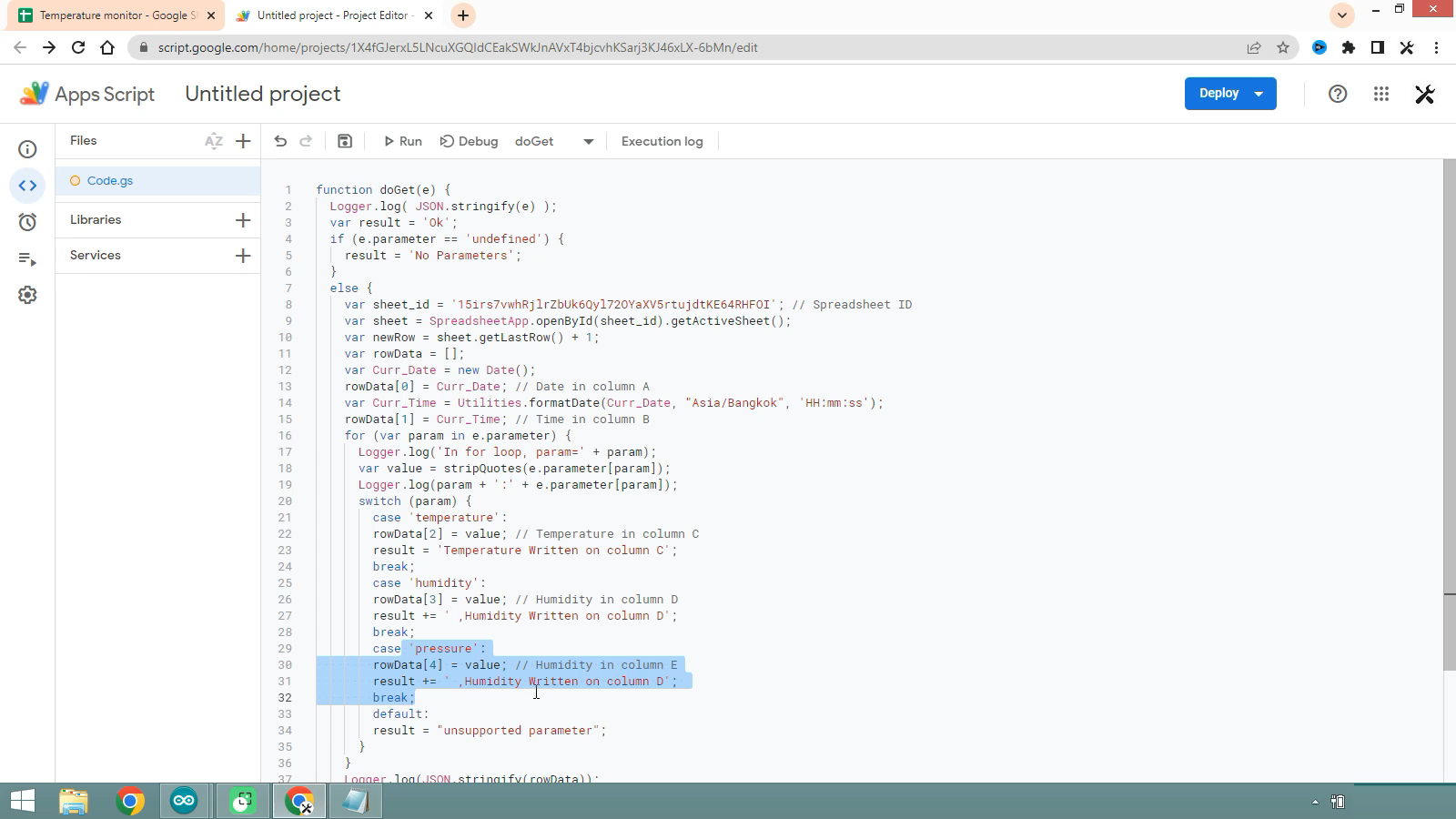Viewport: 1456px width, 819px height.
Task: Select the Code.gs file
Action: coord(158,181)
